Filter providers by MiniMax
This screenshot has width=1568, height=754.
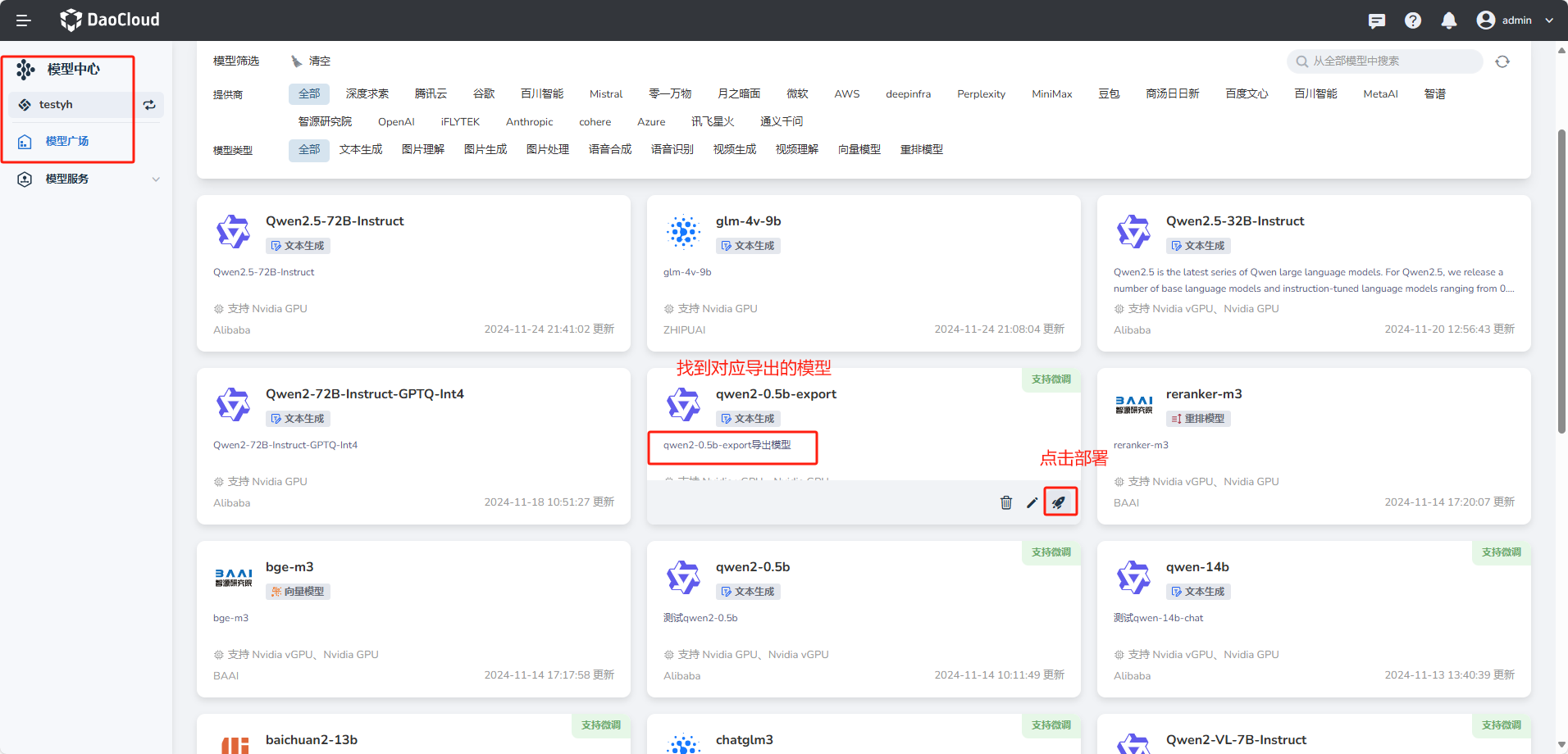pyautogui.click(x=1052, y=94)
